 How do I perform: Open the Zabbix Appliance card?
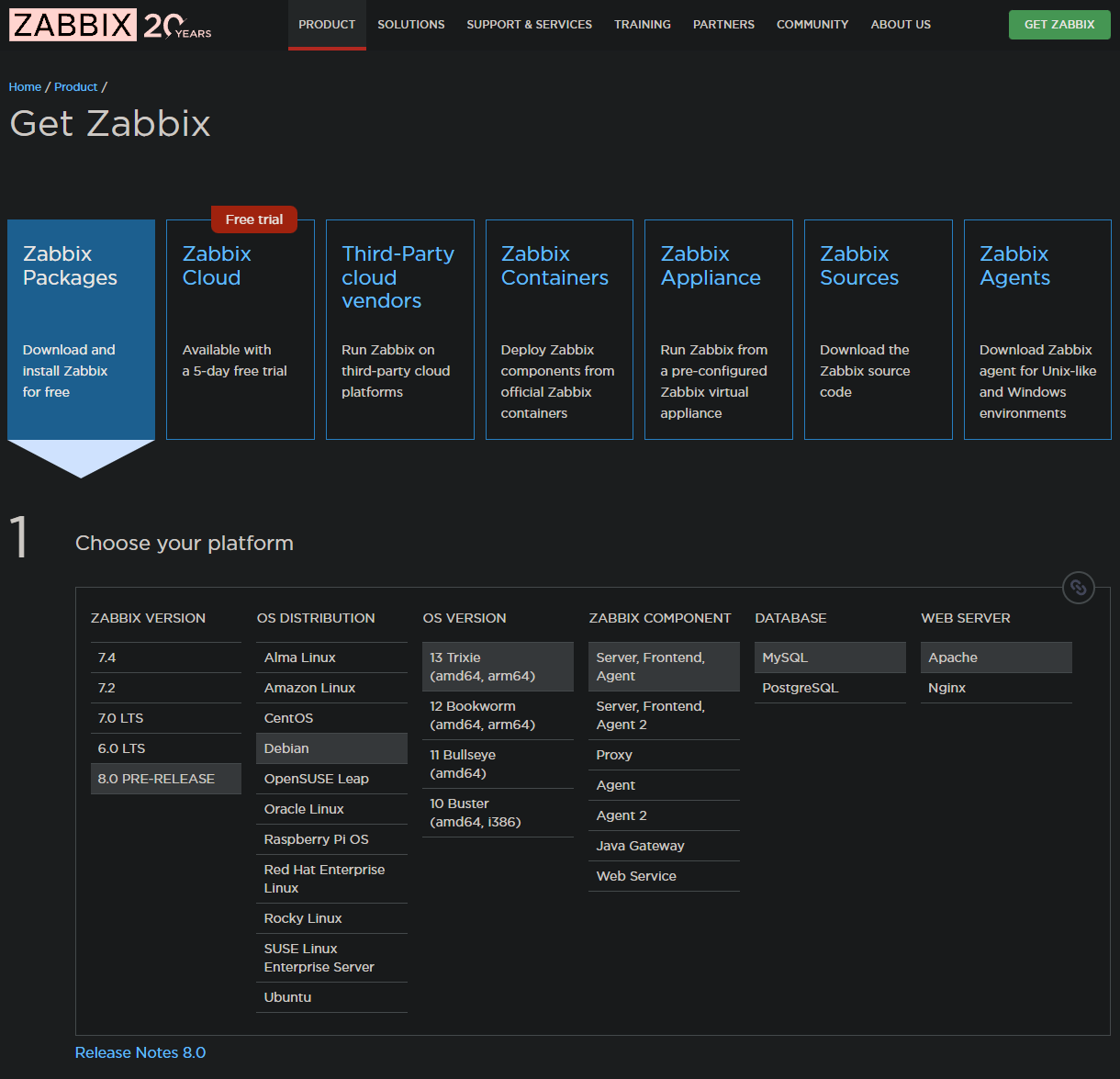click(718, 329)
